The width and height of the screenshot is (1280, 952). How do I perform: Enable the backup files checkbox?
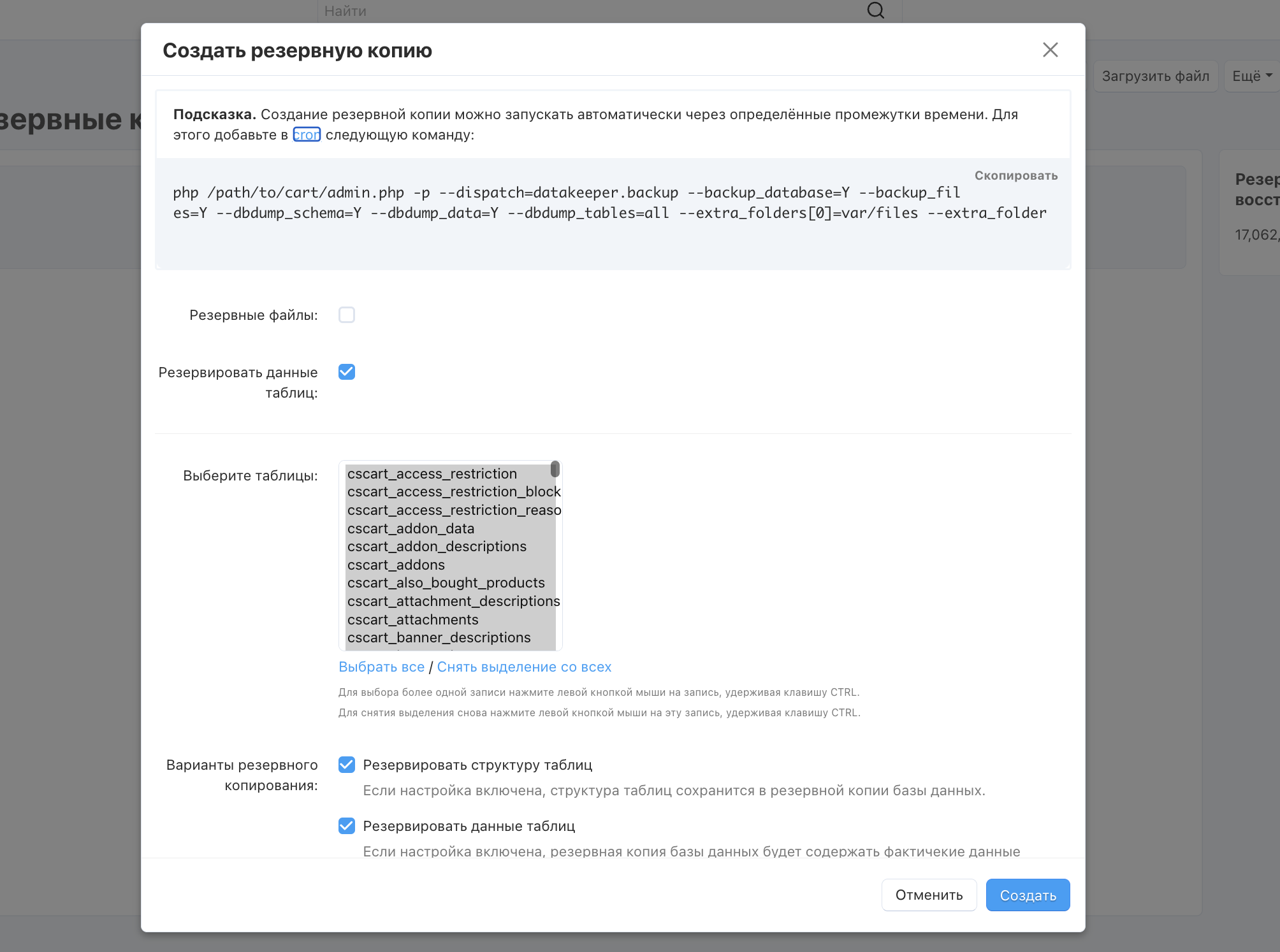(x=347, y=315)
